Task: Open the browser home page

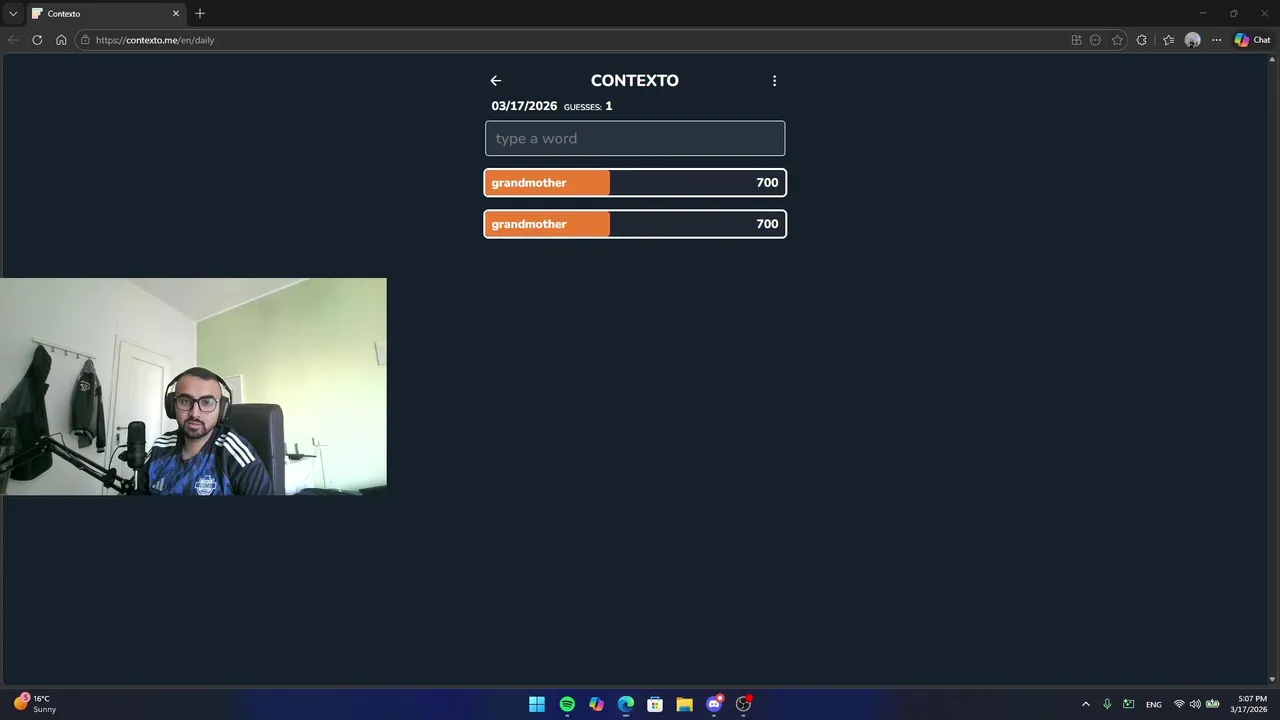Action: (x=61, y=40)
